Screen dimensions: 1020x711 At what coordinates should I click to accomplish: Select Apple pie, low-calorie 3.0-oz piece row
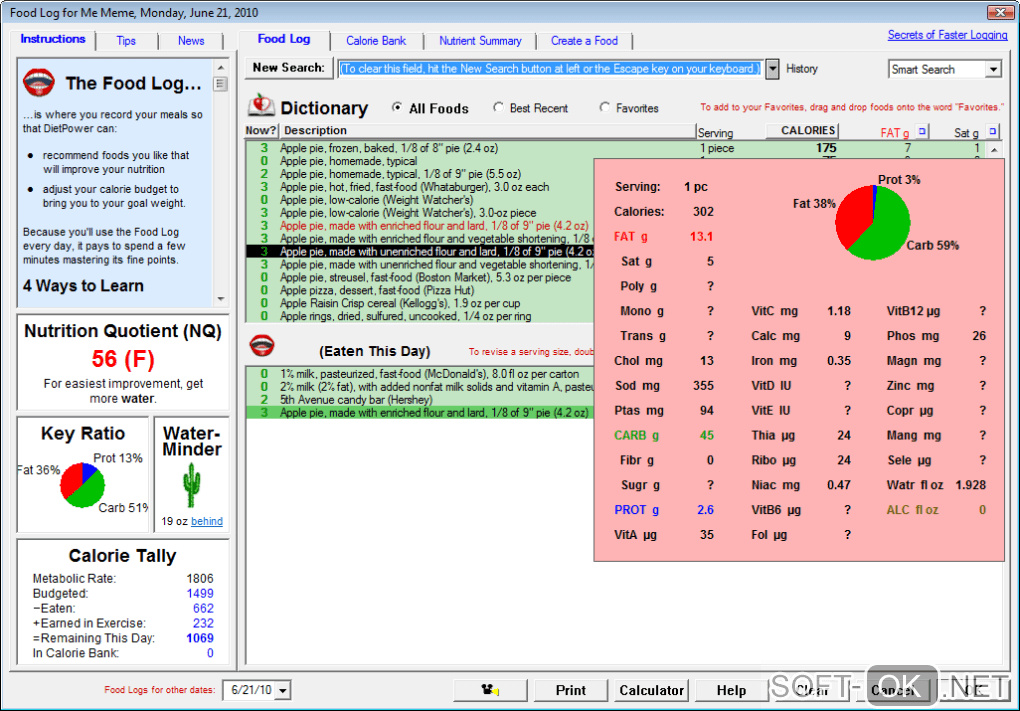click(420, 213)
